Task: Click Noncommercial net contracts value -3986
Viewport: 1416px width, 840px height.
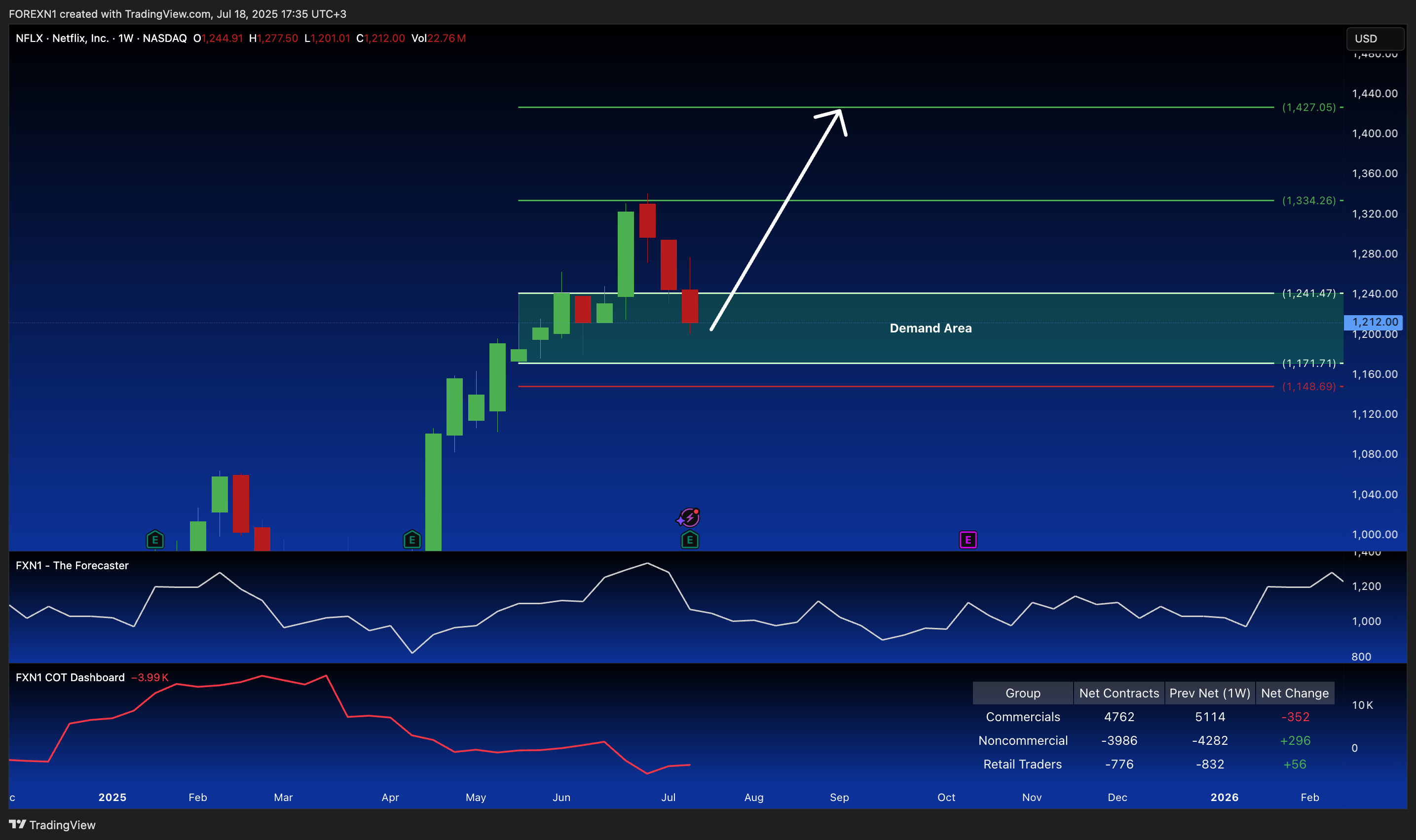Action: [x=1119, y=740]
